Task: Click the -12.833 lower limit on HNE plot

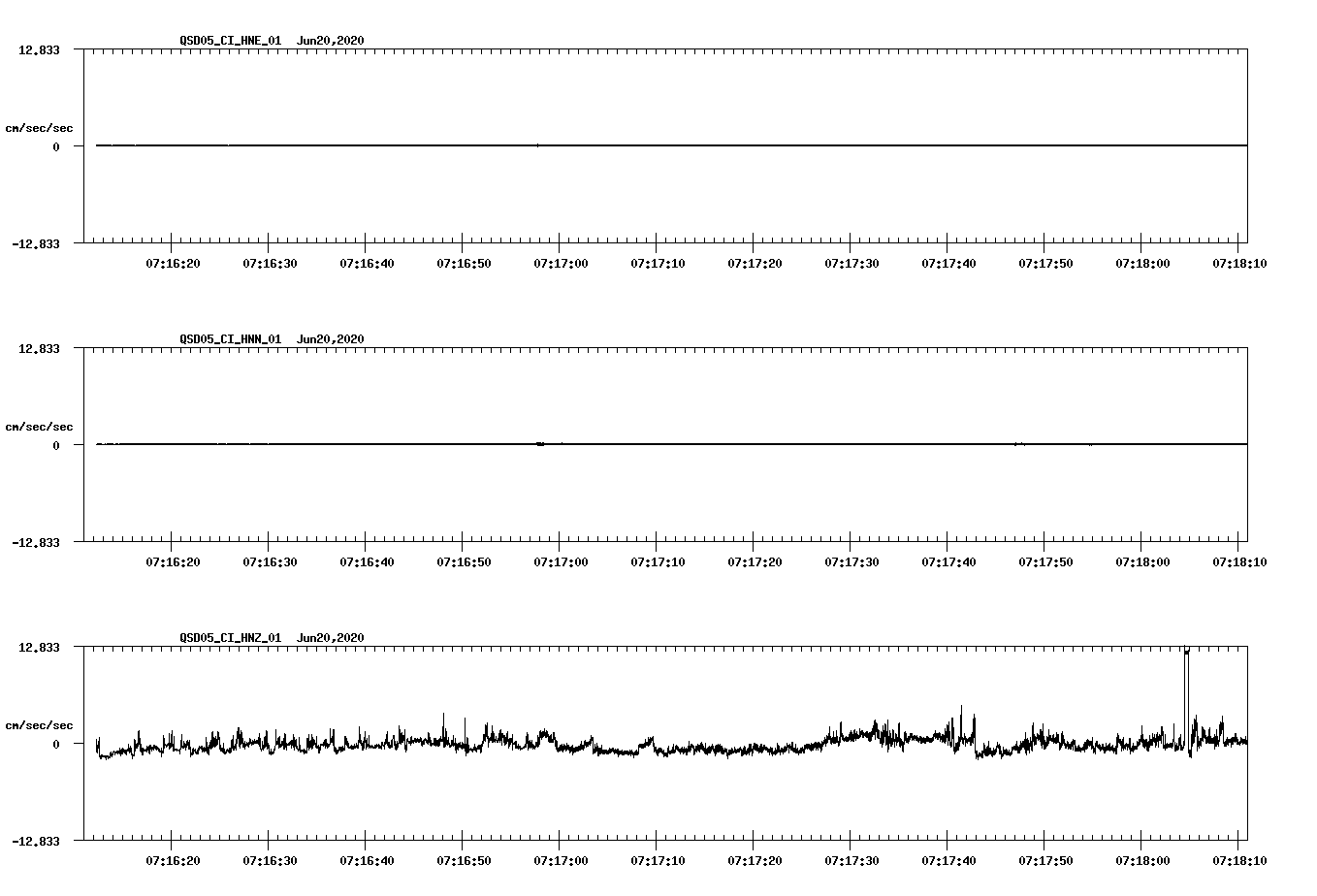Action: [36, 243]
